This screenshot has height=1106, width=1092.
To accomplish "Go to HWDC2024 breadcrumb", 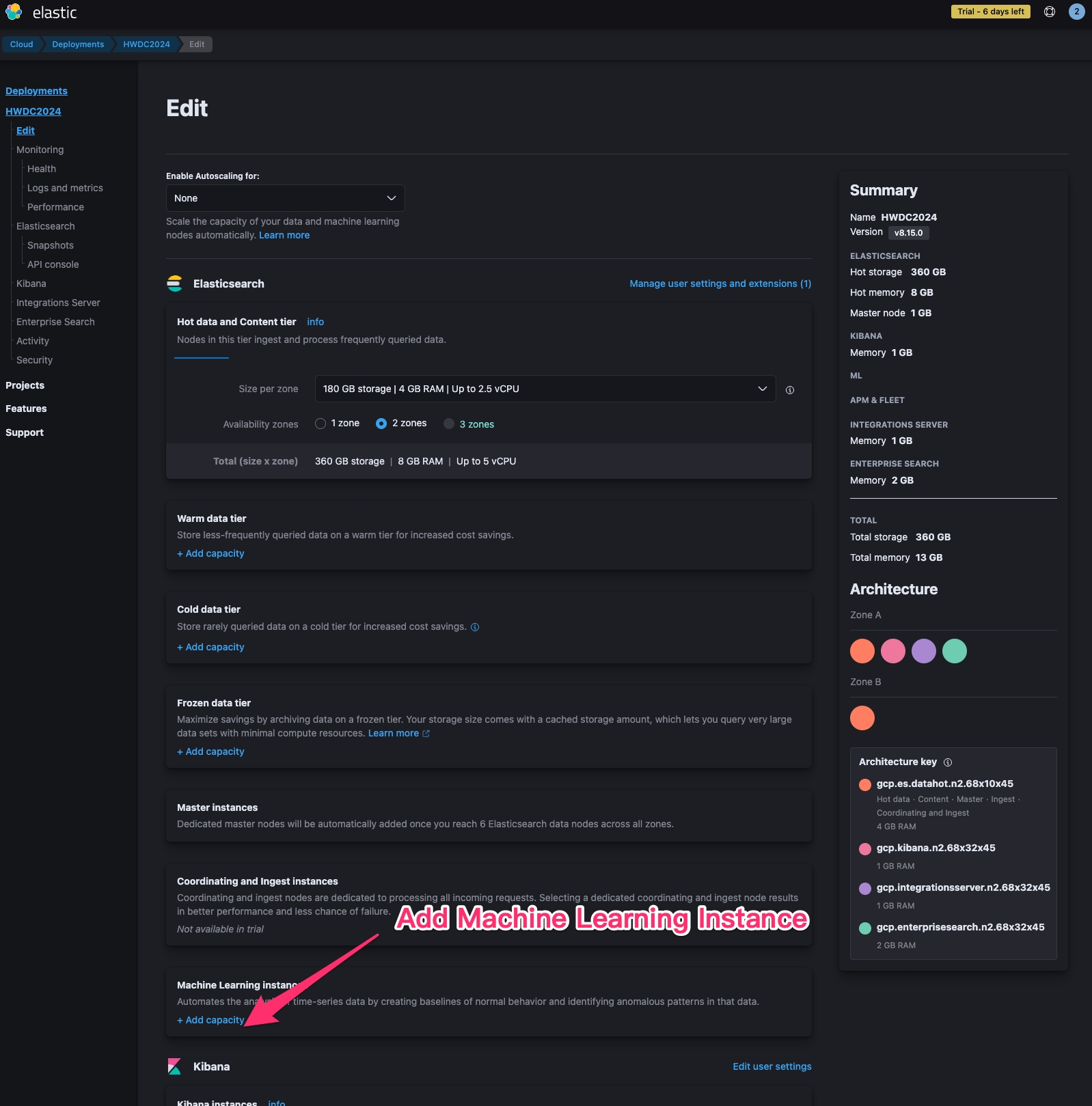I will pos(146,44).
